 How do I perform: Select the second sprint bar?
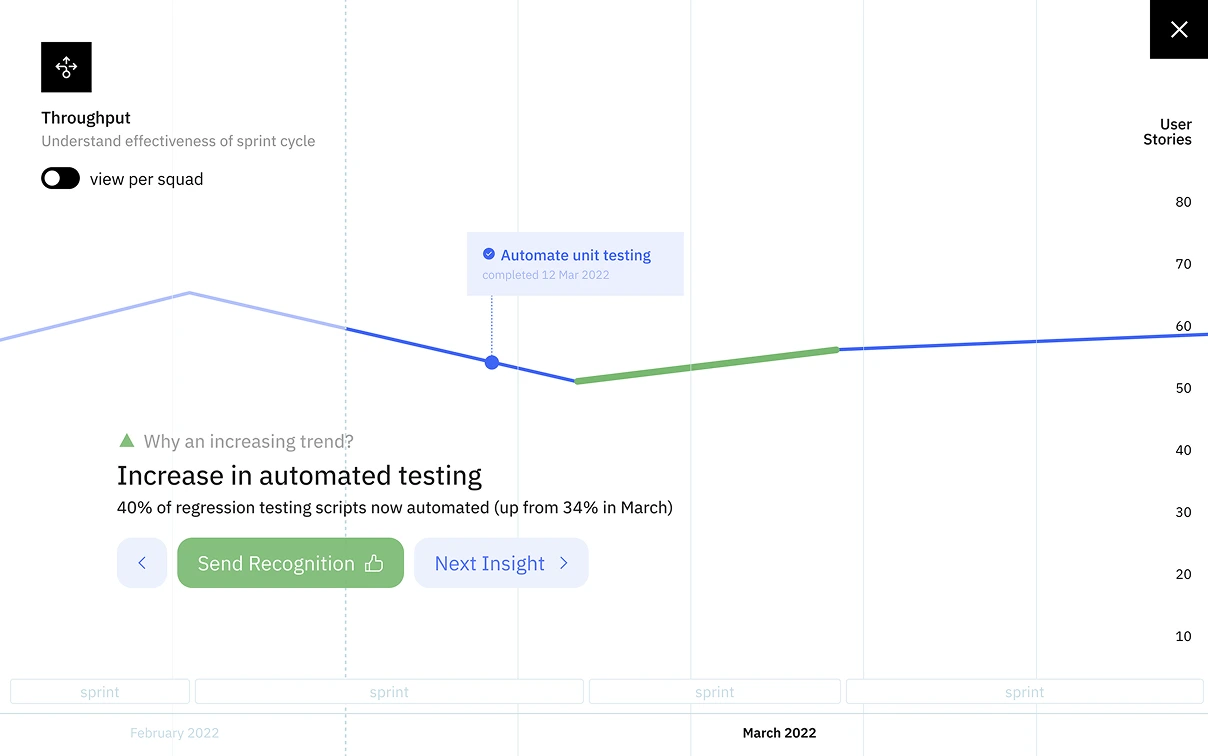tap(389, 692)
